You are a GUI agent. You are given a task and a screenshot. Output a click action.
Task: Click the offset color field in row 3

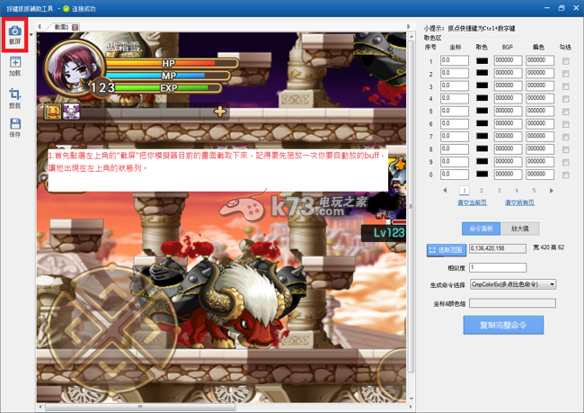540,86
